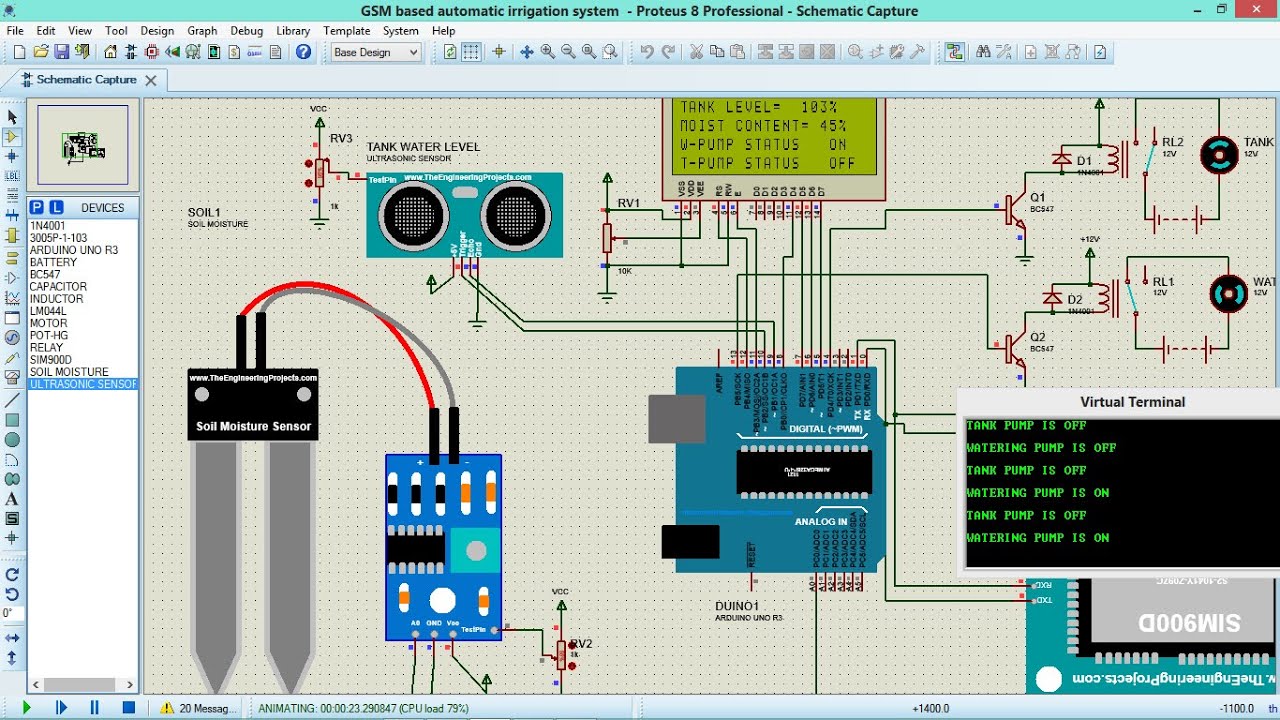This screenshot has width=1280, height=720.
Task: Pause the running simulation
Action: pyautogui.click(x=95, y=707)
